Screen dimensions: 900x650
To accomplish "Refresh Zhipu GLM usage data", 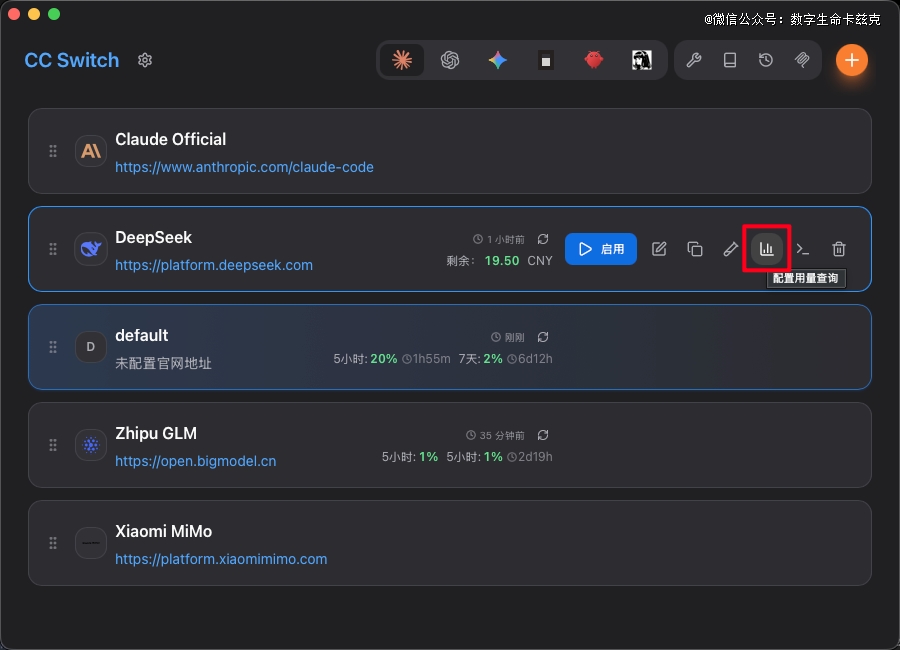I will tap(543, 435).
